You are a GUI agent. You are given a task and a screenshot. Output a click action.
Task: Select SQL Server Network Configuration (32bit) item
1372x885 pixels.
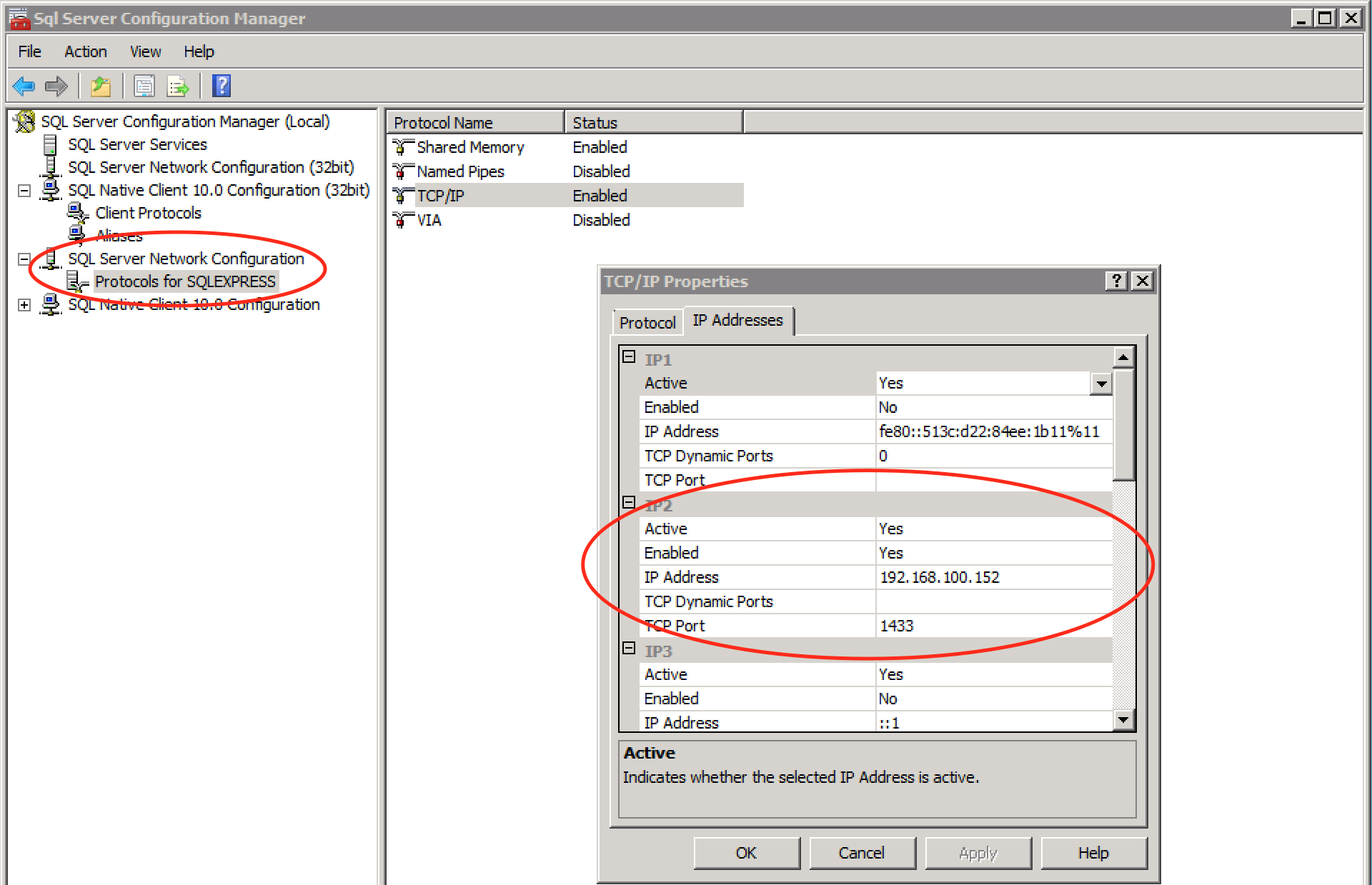pos(211,167)
